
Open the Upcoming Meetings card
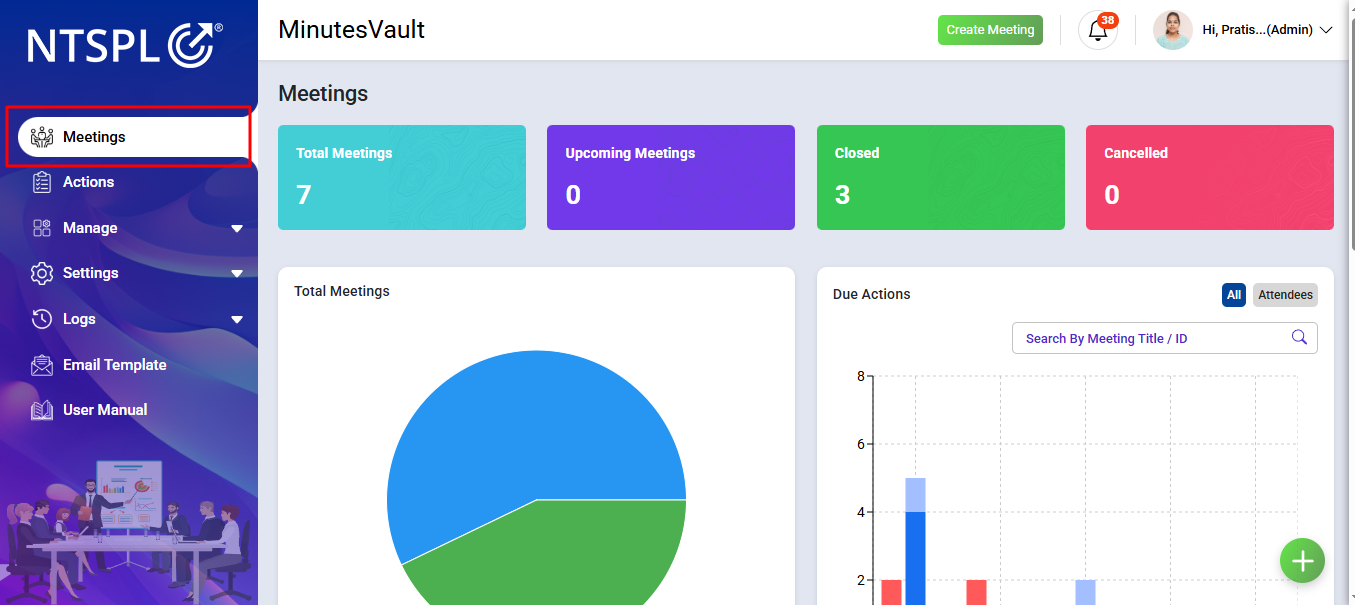click(671, 177)
